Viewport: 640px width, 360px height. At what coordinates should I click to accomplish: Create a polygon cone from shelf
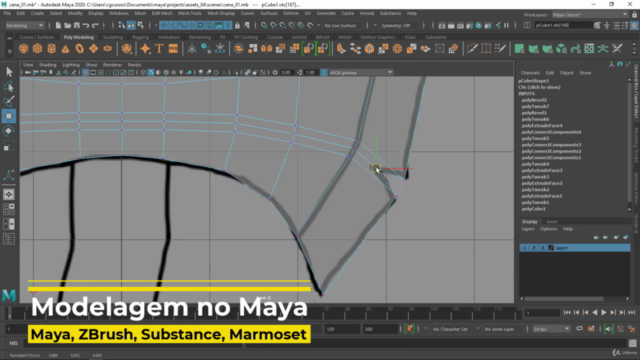click(x=65, y=49)
